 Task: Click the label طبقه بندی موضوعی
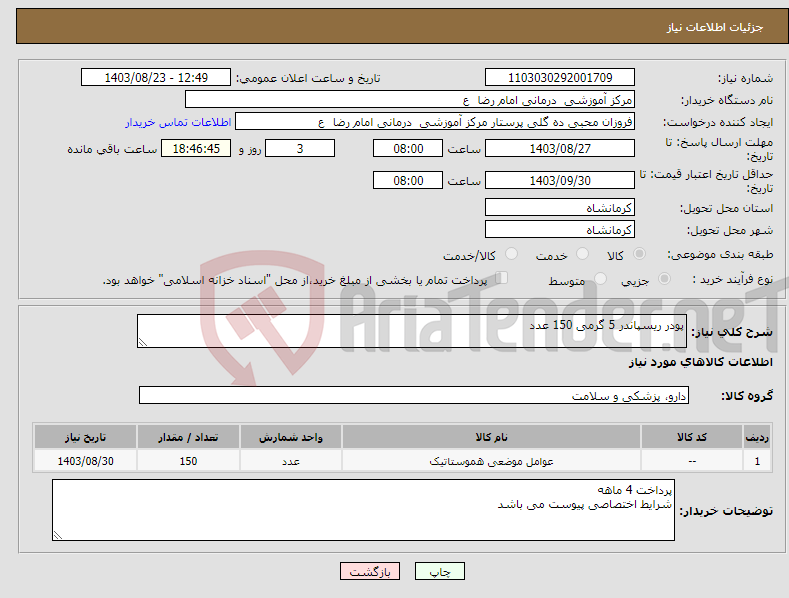click(x=720, y=255)
